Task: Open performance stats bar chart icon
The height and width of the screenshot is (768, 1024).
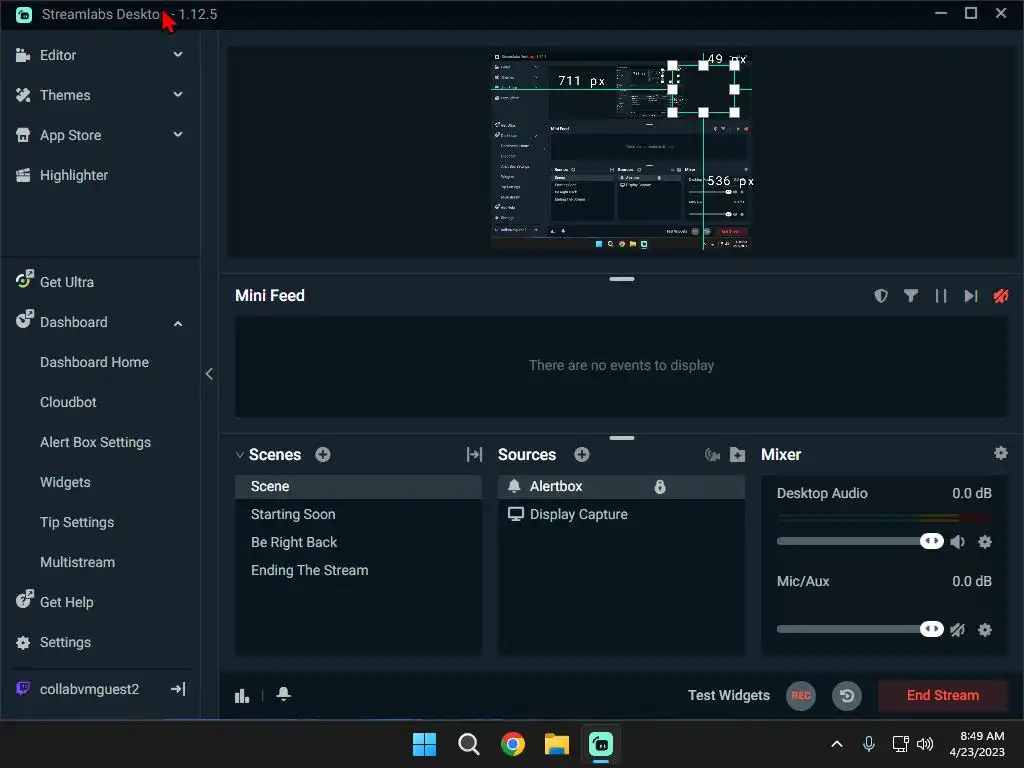Action: point(242,696)
